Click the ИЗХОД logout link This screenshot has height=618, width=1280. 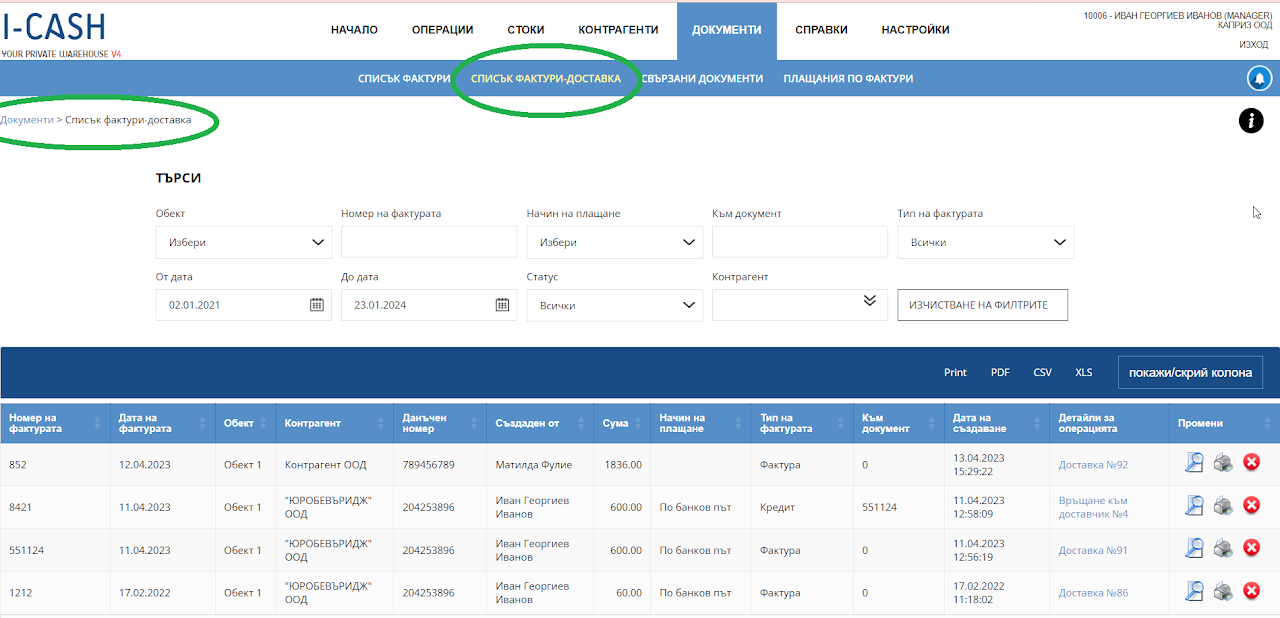point(1253,44)
